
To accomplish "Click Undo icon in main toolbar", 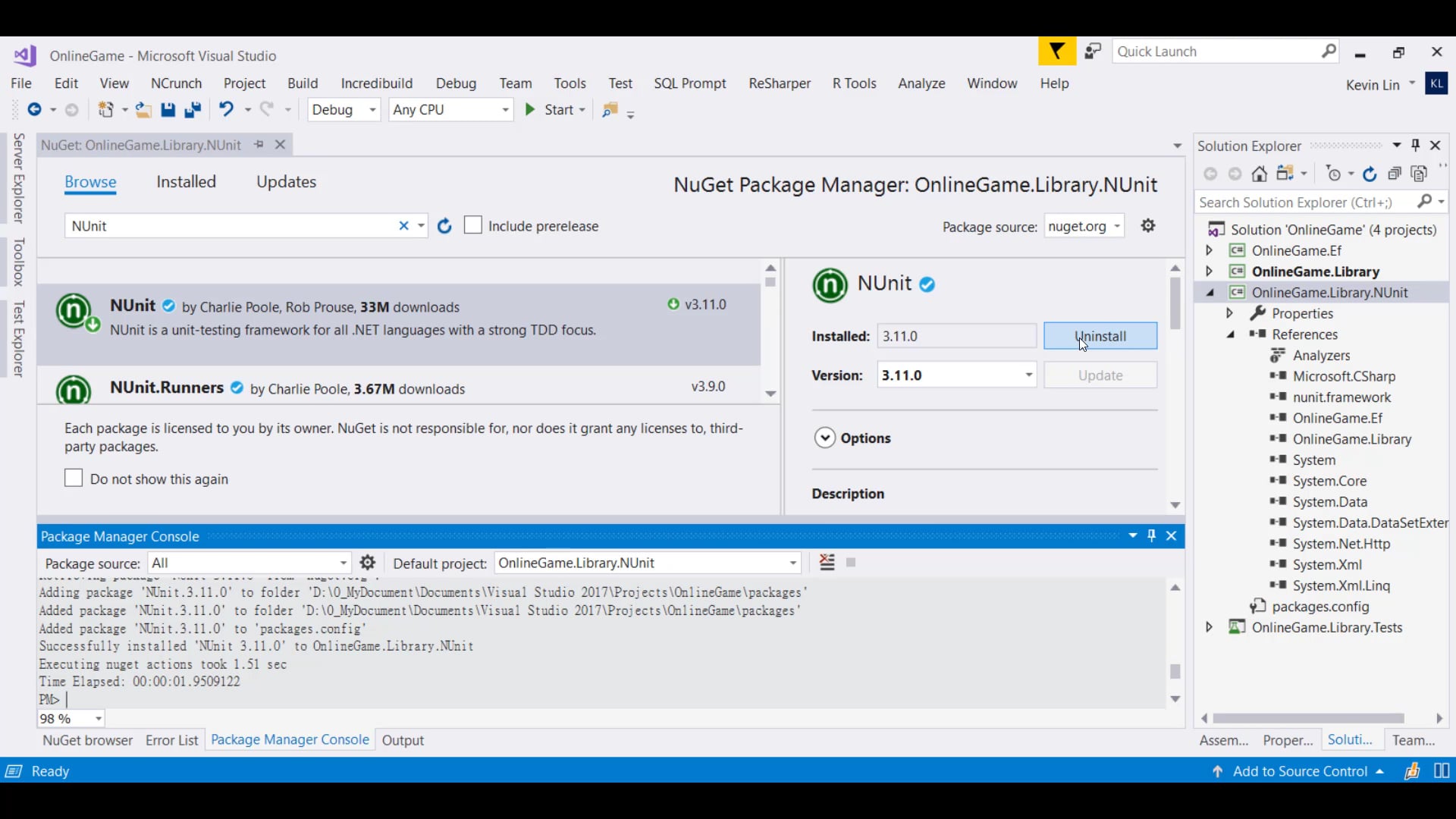I will 226,110.
